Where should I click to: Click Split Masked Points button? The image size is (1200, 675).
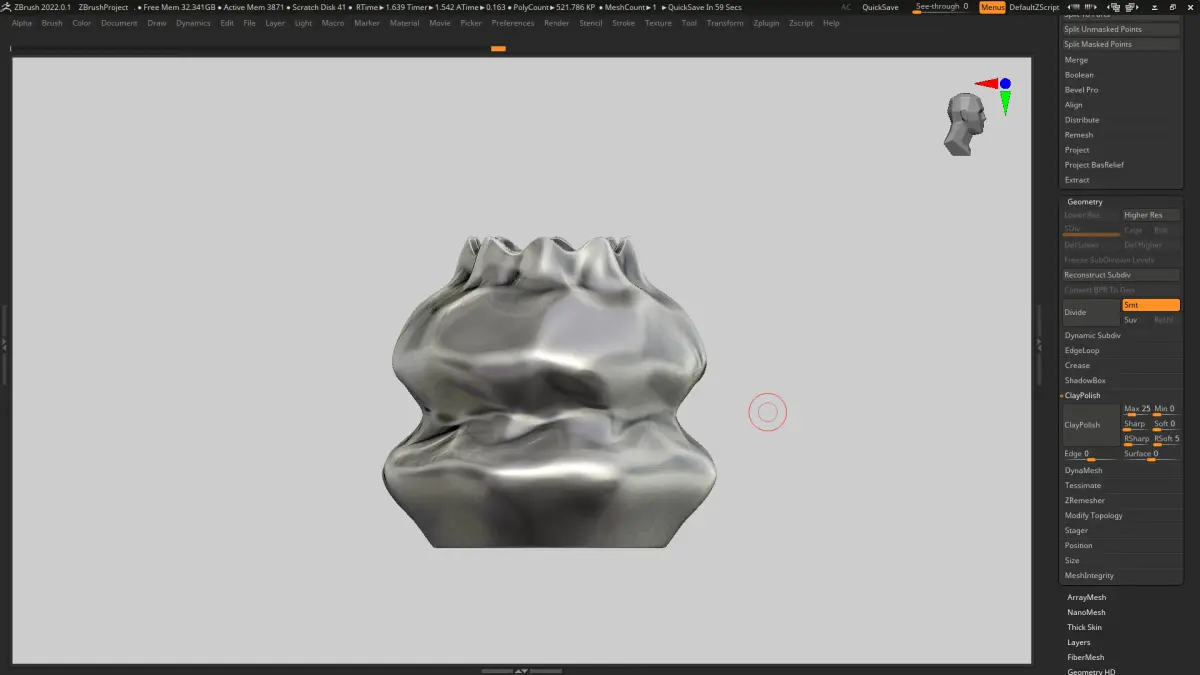[x=1121, y=44]
